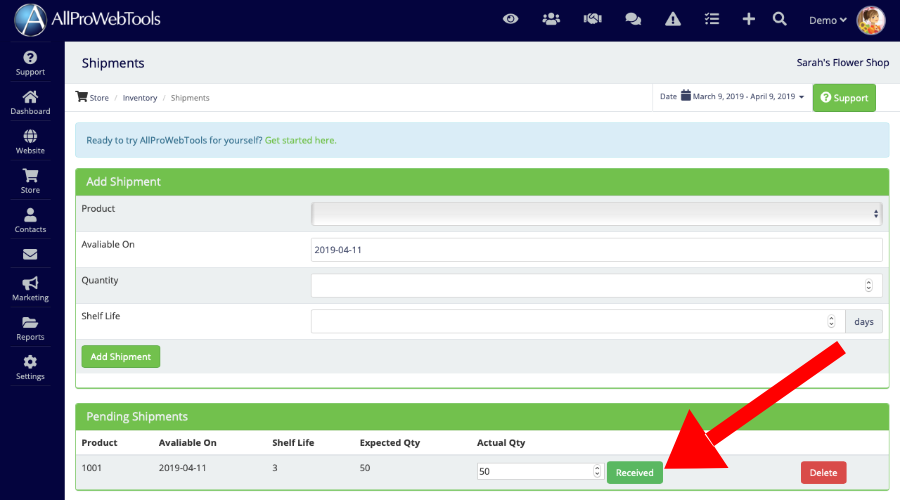Click the plus icon in header
This screenshot has width=900, height=500.
click(x=748, y=19)
